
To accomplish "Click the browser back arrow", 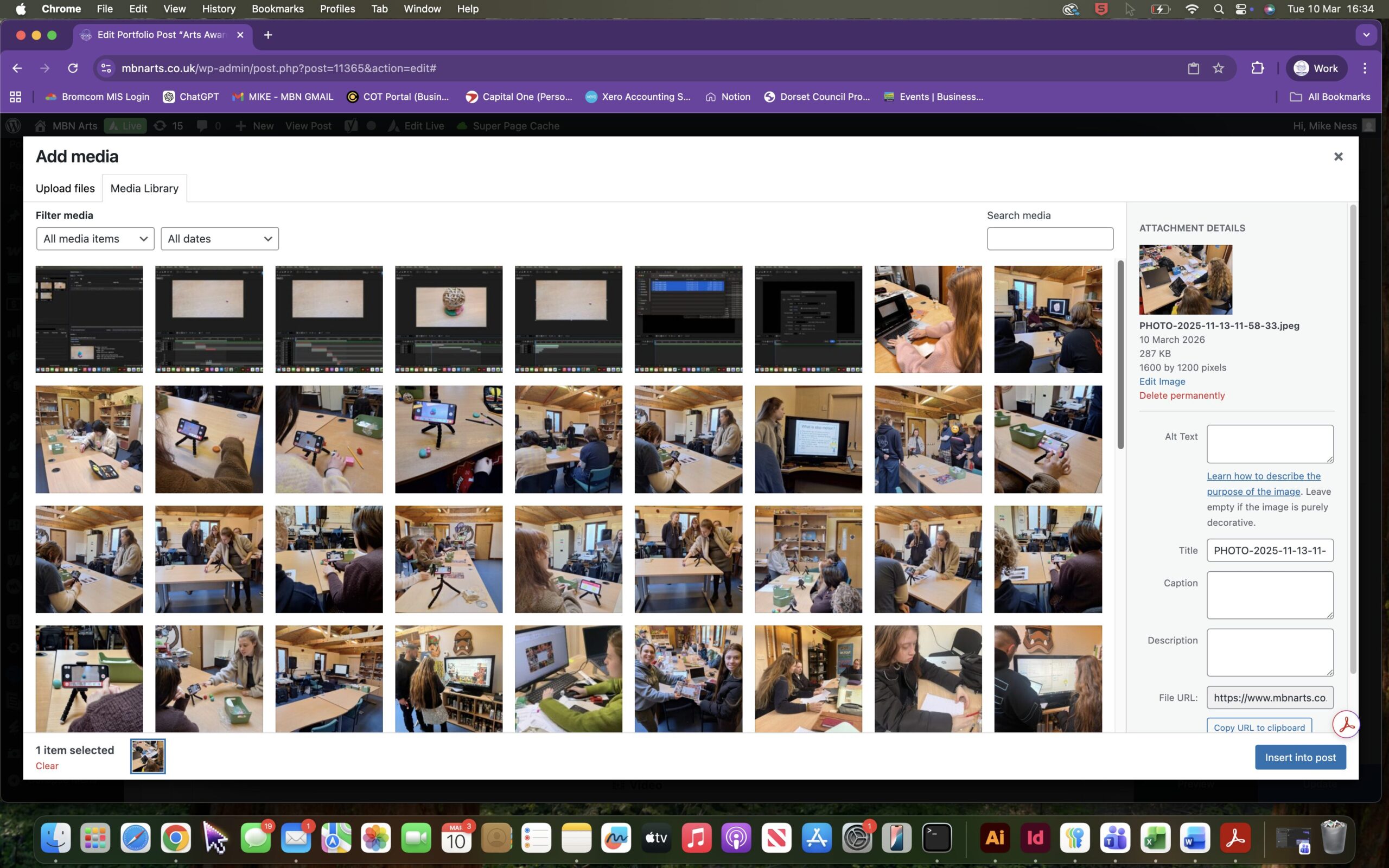I will (17, 68).
